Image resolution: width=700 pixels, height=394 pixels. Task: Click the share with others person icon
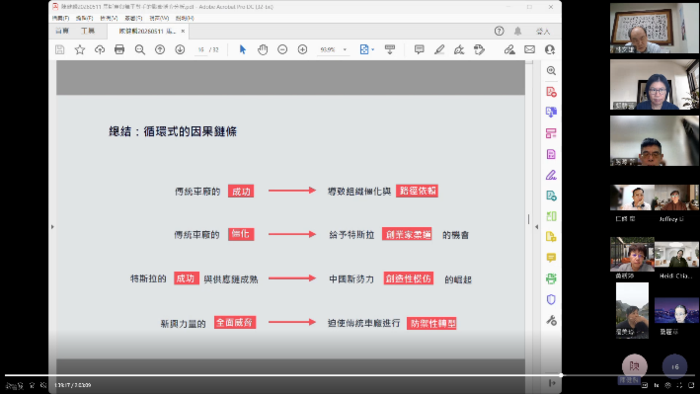click(x=550, y=50)
